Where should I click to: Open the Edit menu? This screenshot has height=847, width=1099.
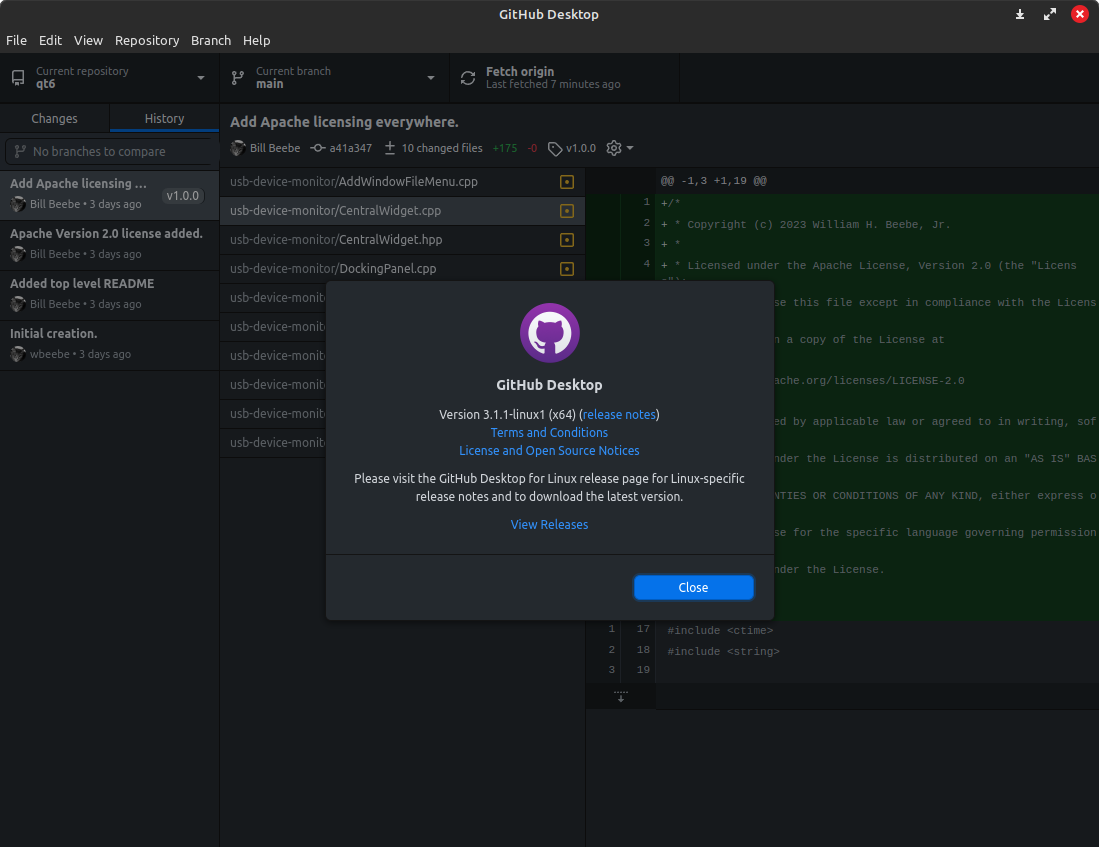click(50, 41)
